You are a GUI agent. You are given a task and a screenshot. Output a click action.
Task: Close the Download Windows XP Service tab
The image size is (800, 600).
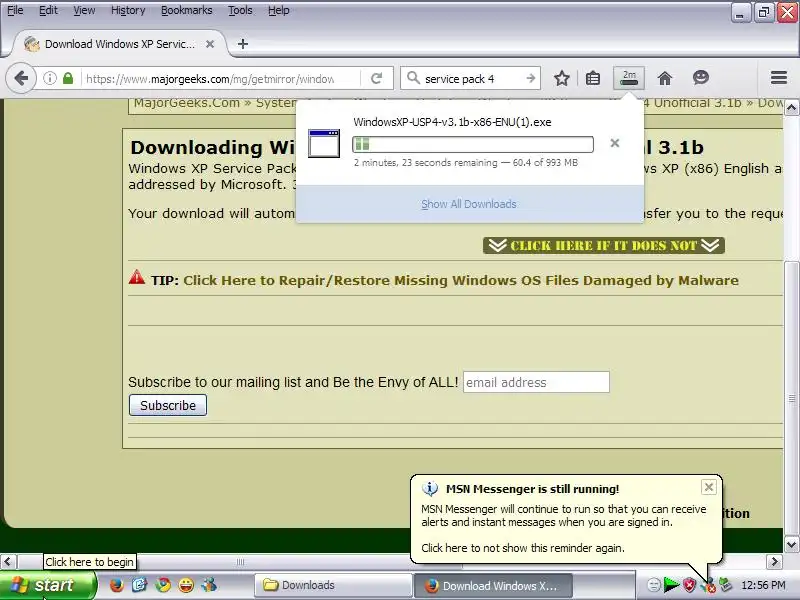[210, 44]
